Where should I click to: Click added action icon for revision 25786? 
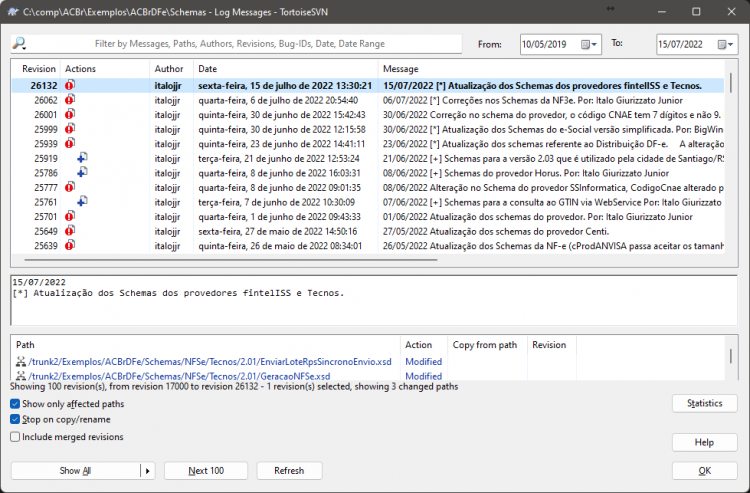click(x=82, y=173)
